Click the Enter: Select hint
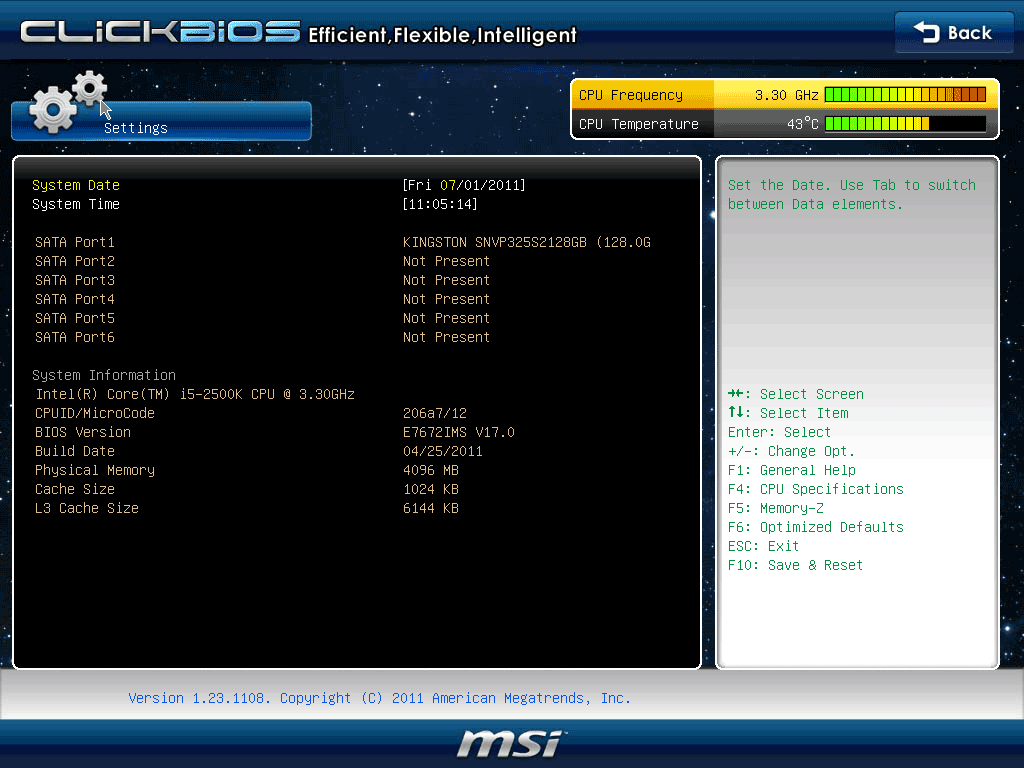Screen dimensions: 1024x768 (779, 432)
